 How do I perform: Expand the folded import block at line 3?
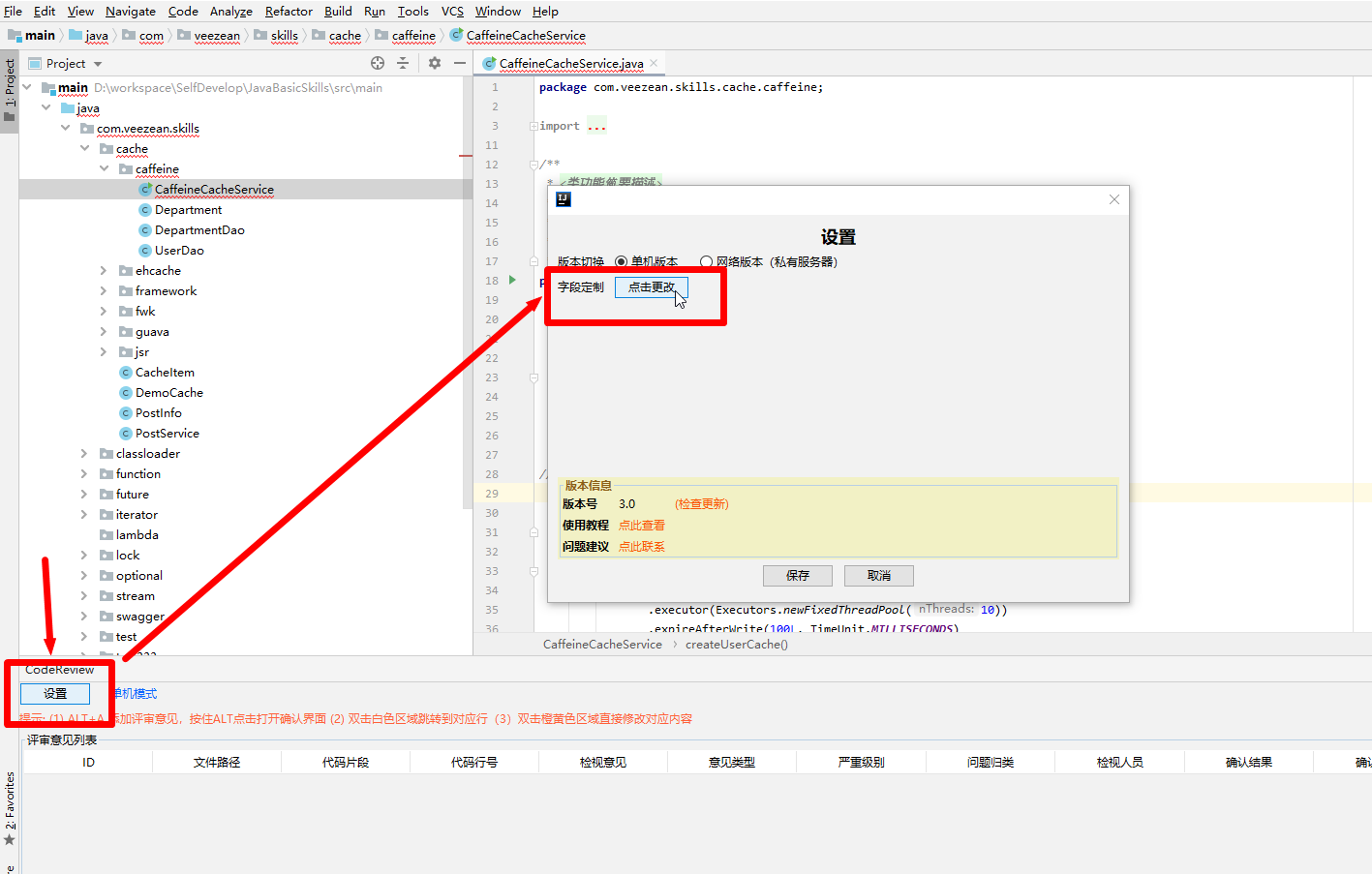coord(534,126)
